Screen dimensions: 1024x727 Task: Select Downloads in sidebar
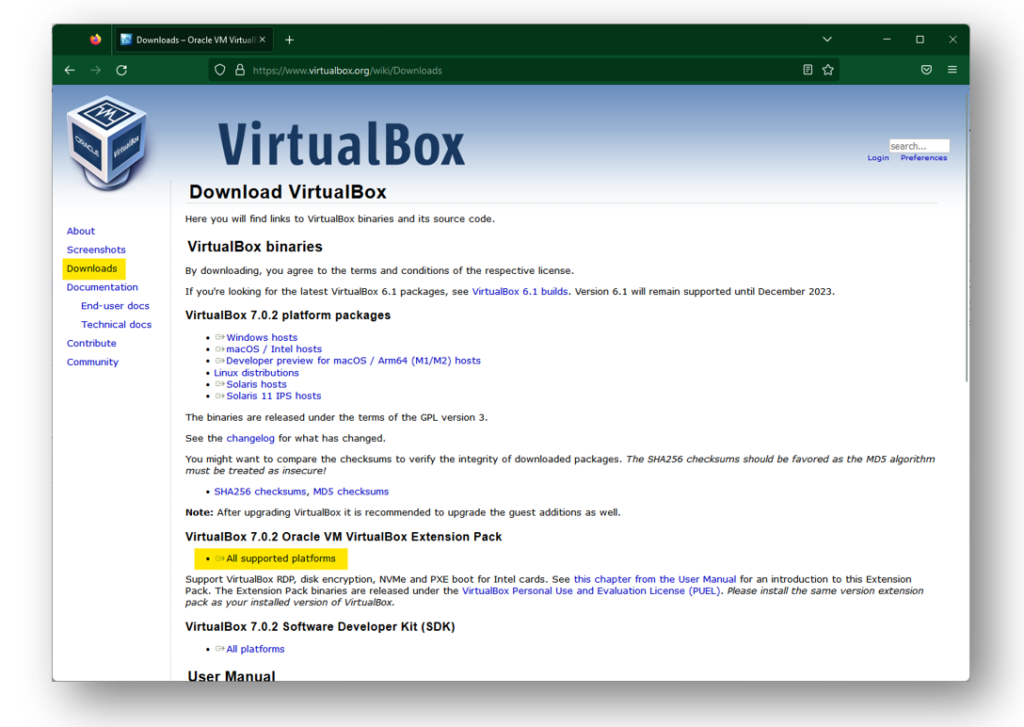(92, 268)
